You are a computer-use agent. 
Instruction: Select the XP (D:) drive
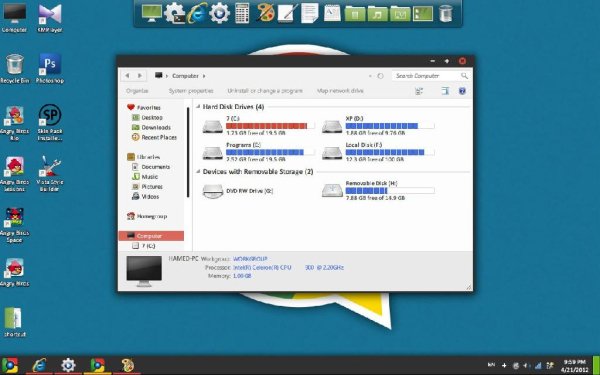pyautogui.click(x=378, y=126)
